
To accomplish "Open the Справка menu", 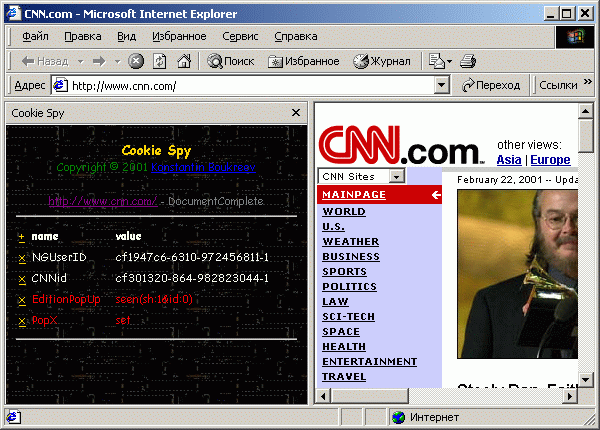I will tap(296, 36).
